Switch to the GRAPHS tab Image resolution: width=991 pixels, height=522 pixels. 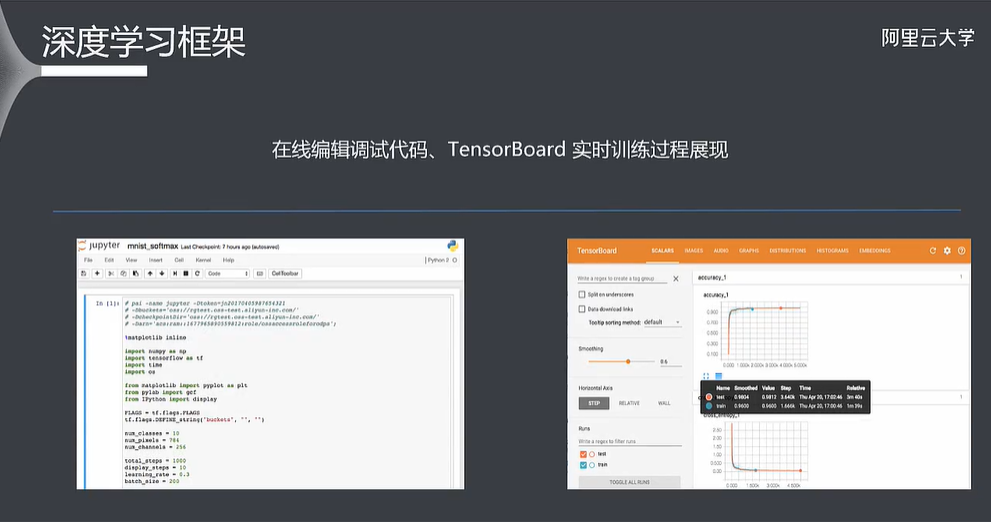pyautogui.click(x=749, y=251)
